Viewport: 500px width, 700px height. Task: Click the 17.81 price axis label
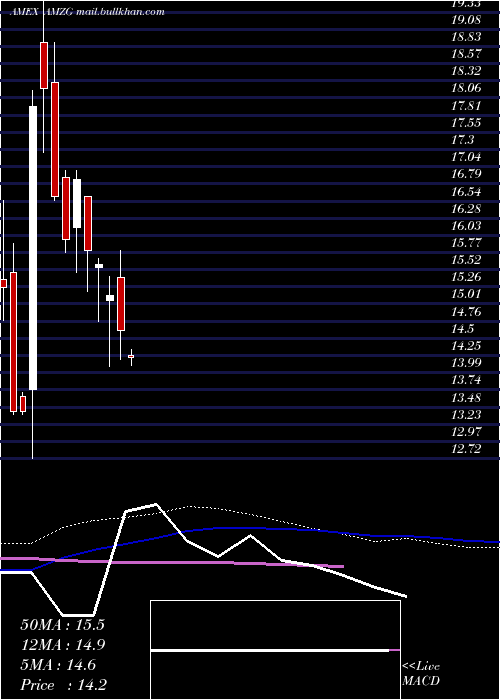click(466, 106)
